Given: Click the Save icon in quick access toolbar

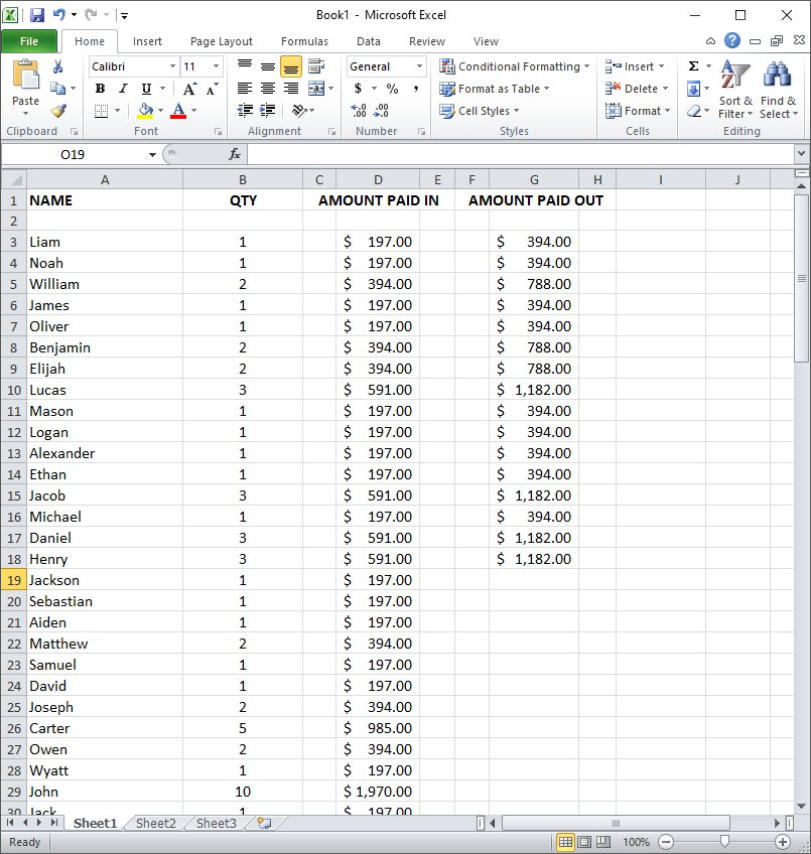Looking at the screenshot, I should (37, 15).
